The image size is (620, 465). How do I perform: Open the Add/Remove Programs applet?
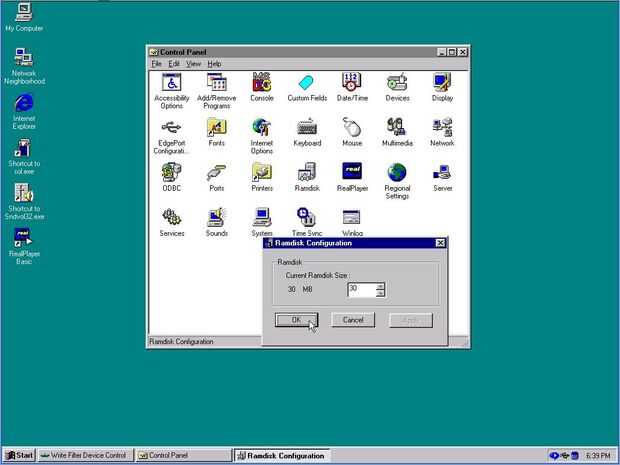point(217,91)
